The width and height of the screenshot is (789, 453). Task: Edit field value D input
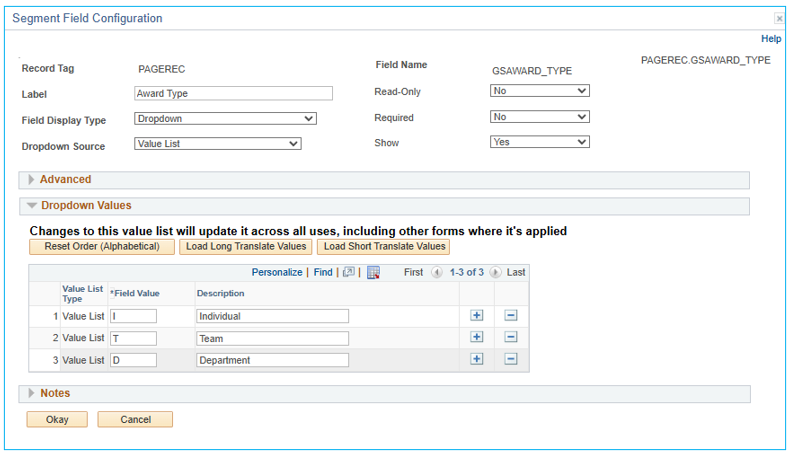tap(133, 360)
